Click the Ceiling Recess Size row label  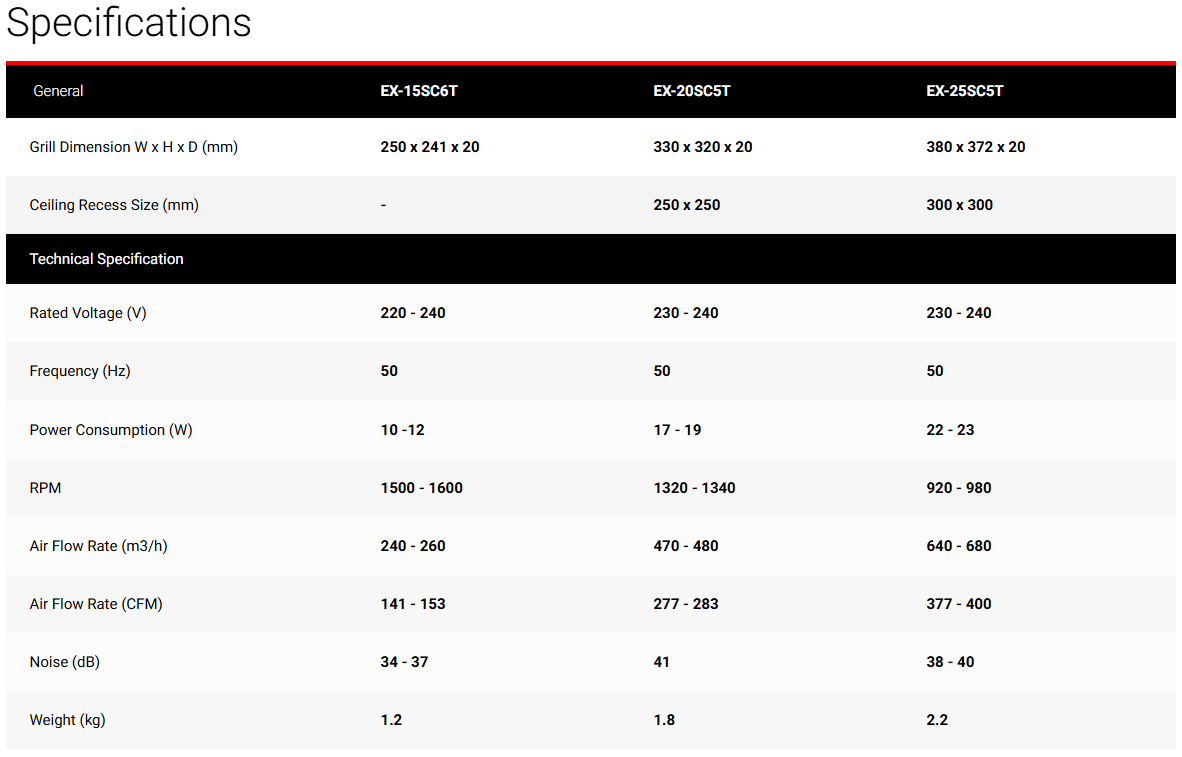point(114,205)
